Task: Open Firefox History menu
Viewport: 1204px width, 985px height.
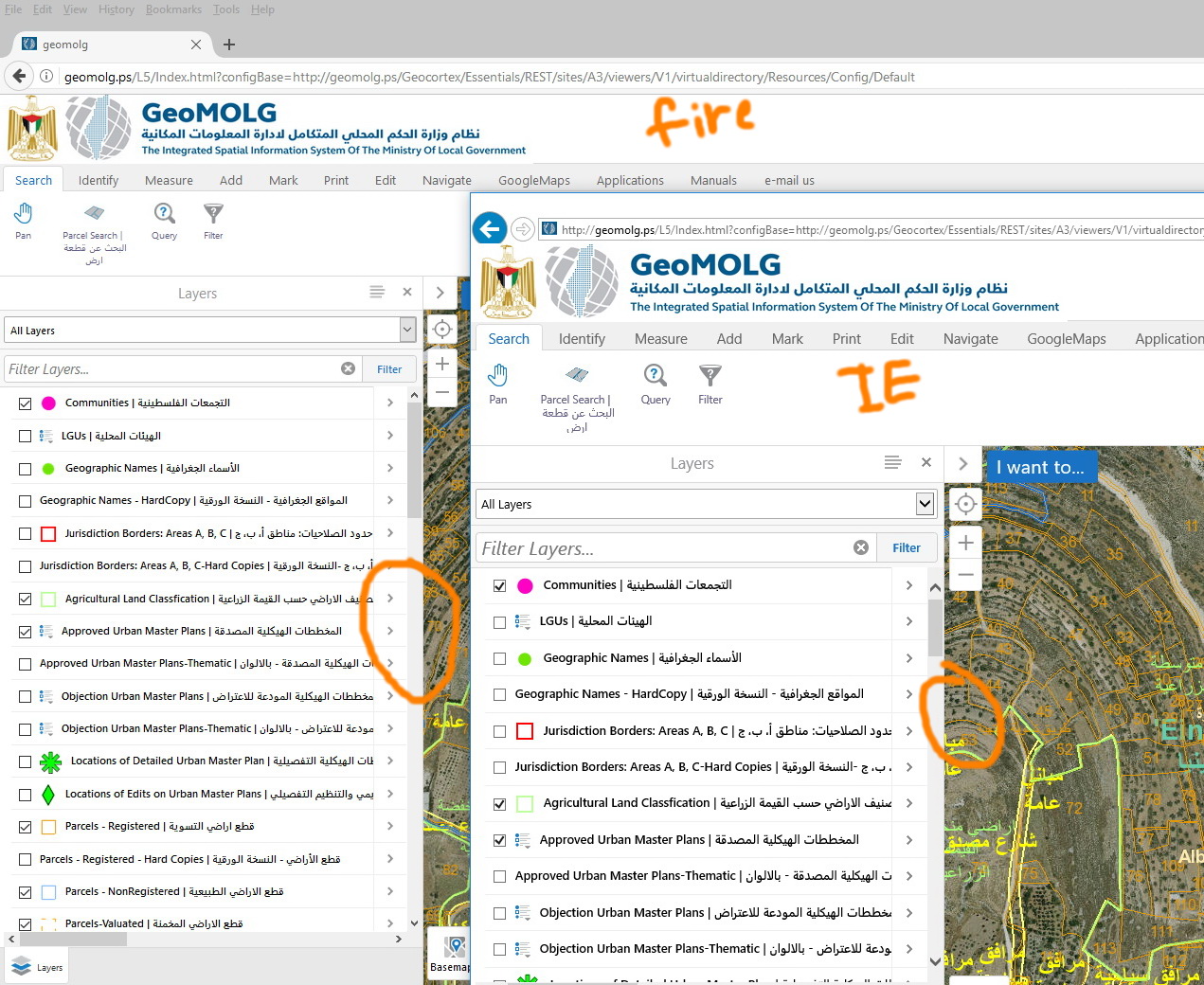Action: [117, 9]
